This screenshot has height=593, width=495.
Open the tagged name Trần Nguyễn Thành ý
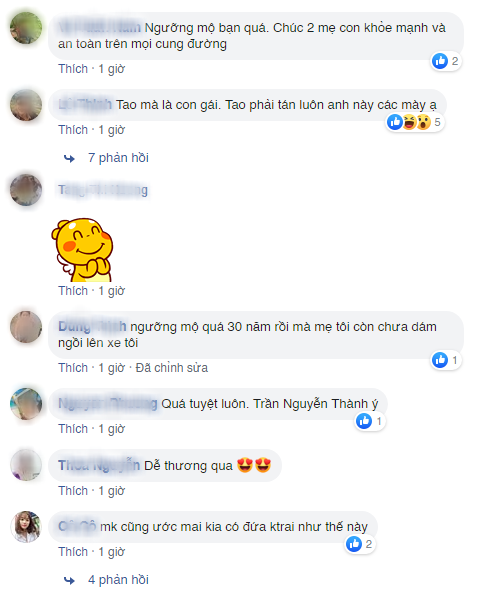[316, 404]
